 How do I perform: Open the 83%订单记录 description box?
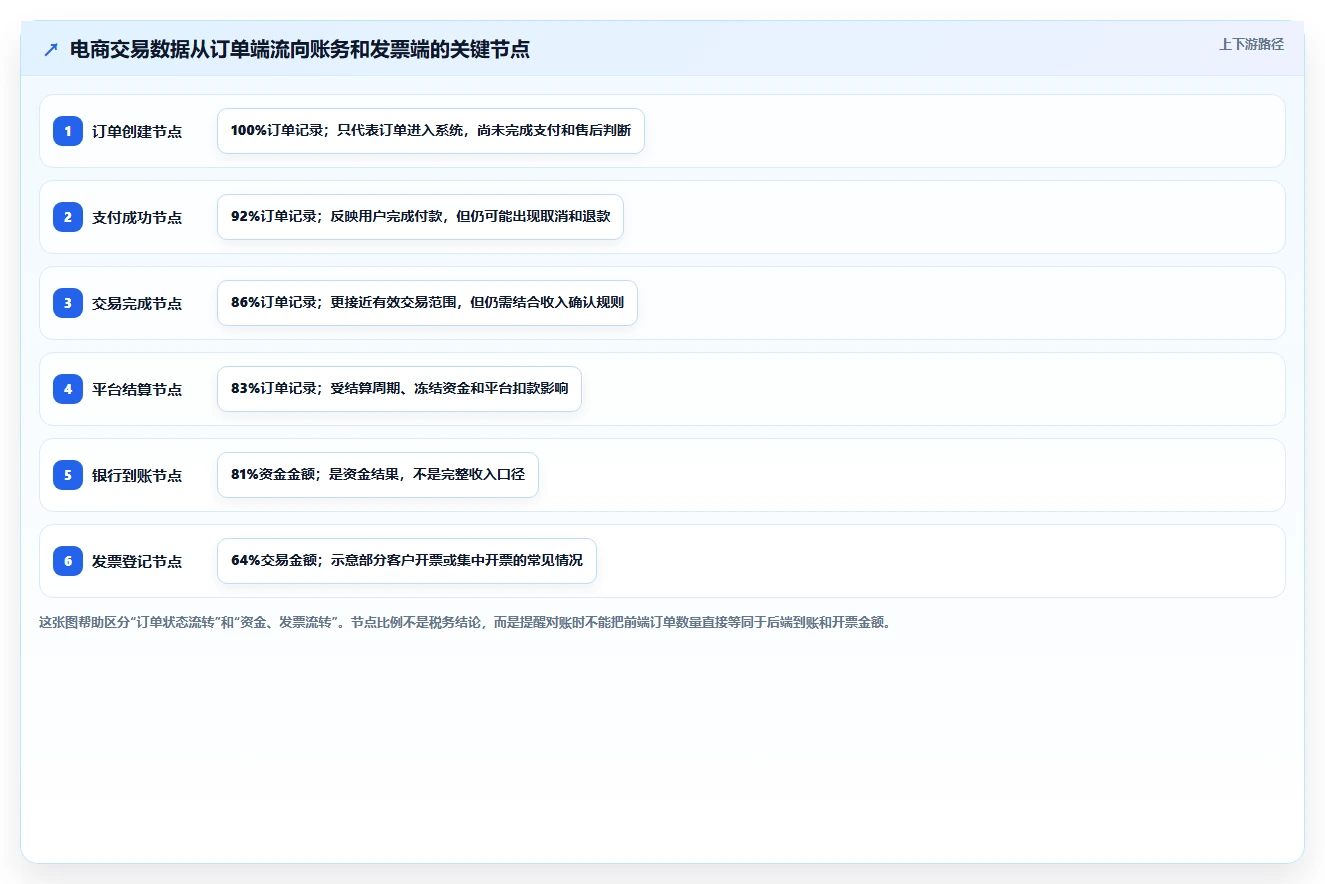point(399,389)
